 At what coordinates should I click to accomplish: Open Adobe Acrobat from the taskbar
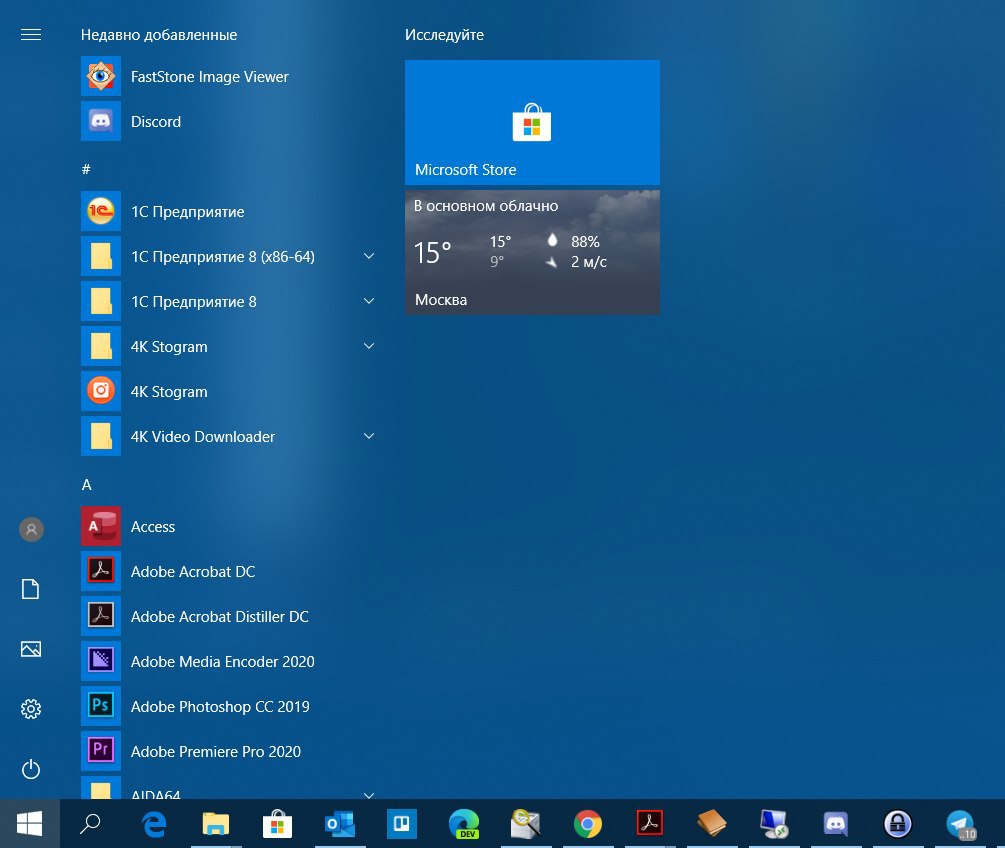point(649,824)
